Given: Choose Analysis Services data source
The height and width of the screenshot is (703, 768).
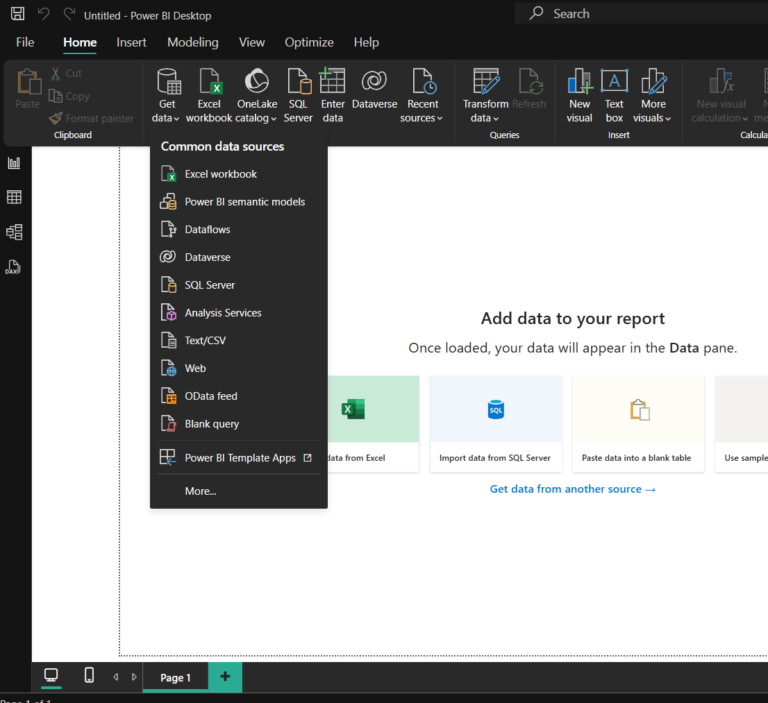Looking at the screenshot, I should [x=239, y=313].
